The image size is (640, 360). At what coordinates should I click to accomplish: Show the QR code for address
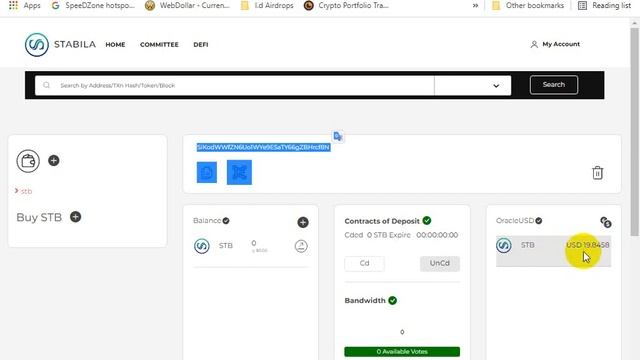click(x=239, y=172)
